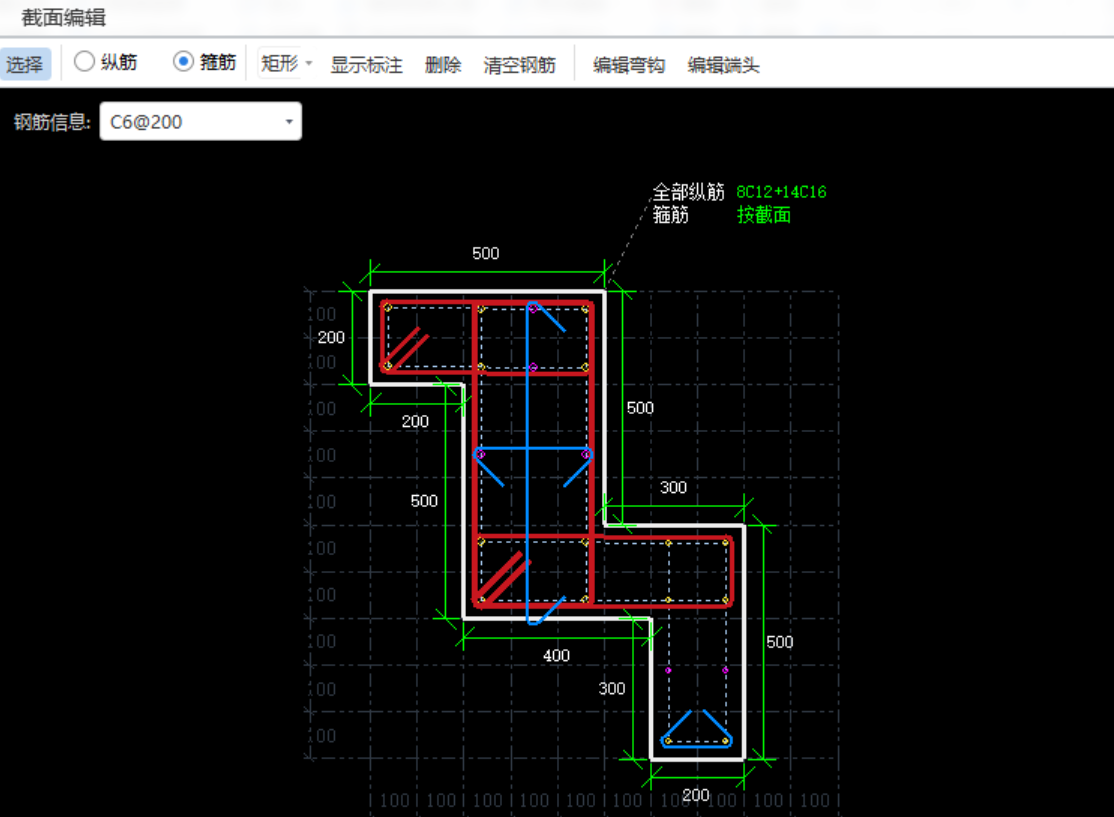Click the 全部纵筋 label
This screenshot has width=1114, height=817.
pos(688,192)
